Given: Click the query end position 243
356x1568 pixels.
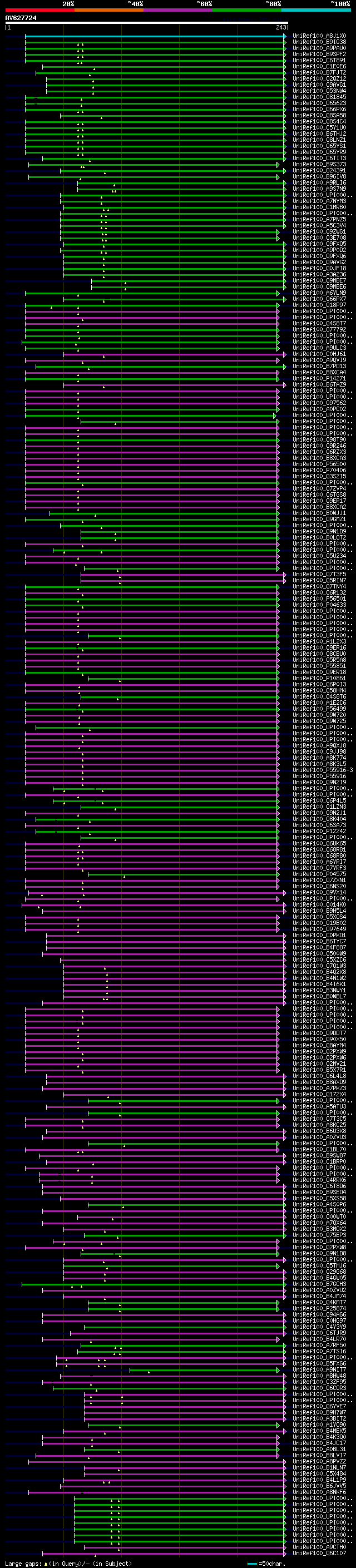Looking at the screenshot, I should point(281,27).
